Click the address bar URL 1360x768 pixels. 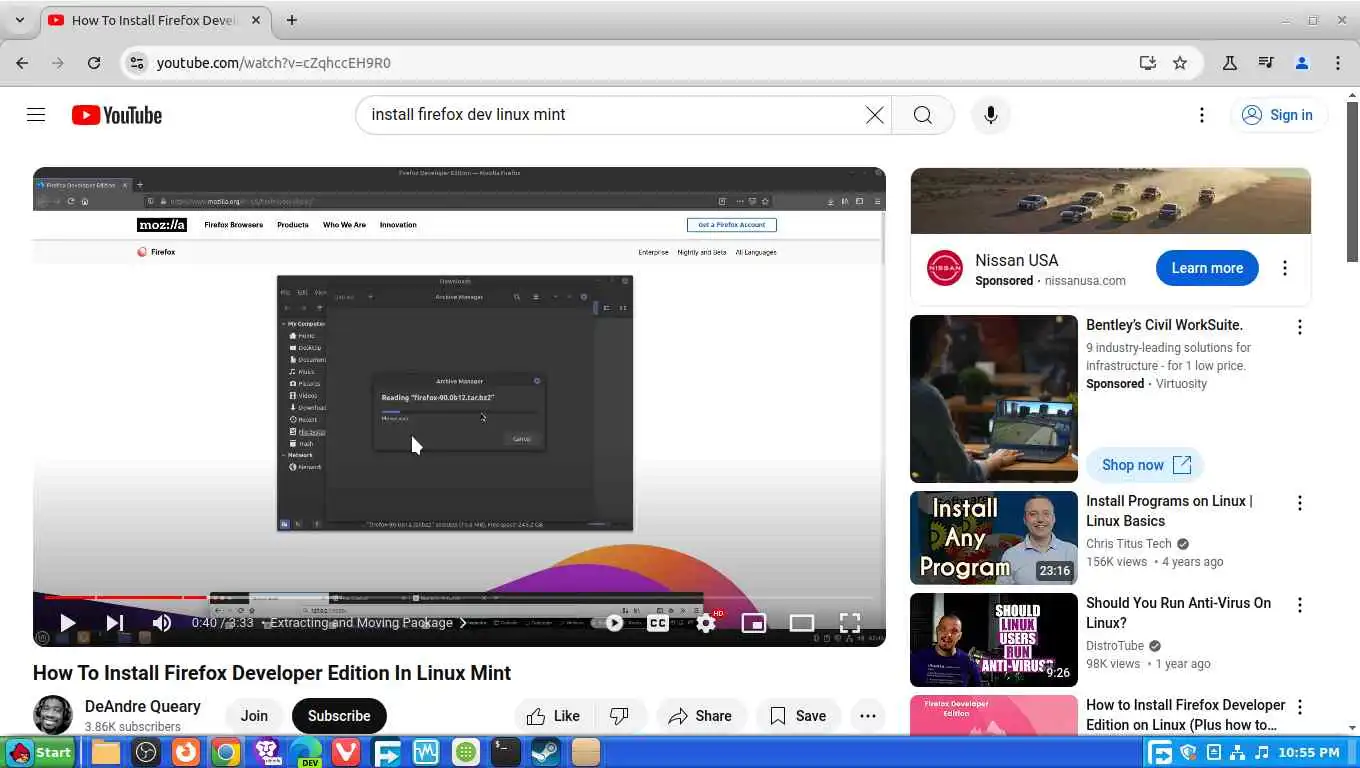[274, 63]
